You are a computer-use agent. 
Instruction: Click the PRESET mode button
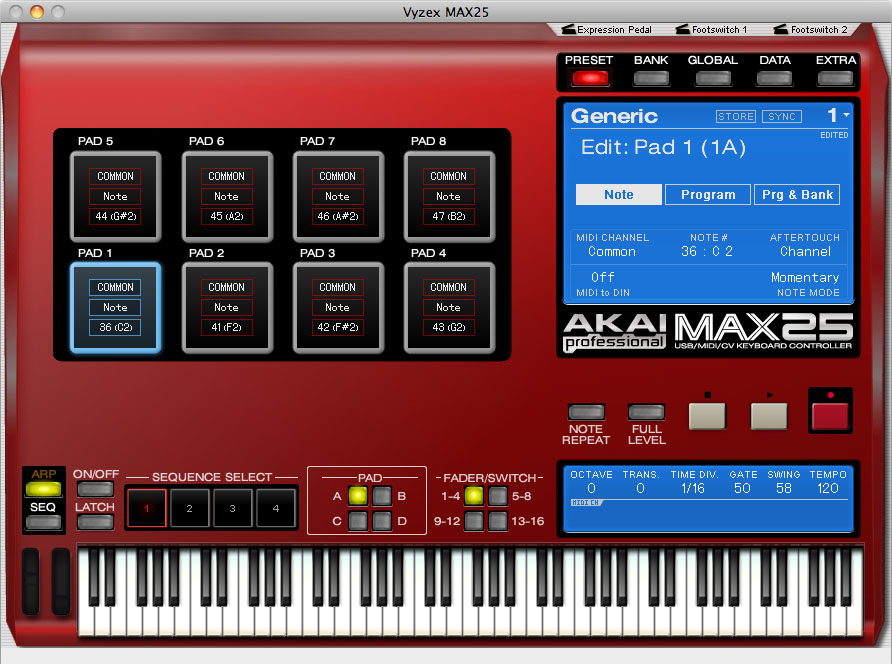pos(589,77)
